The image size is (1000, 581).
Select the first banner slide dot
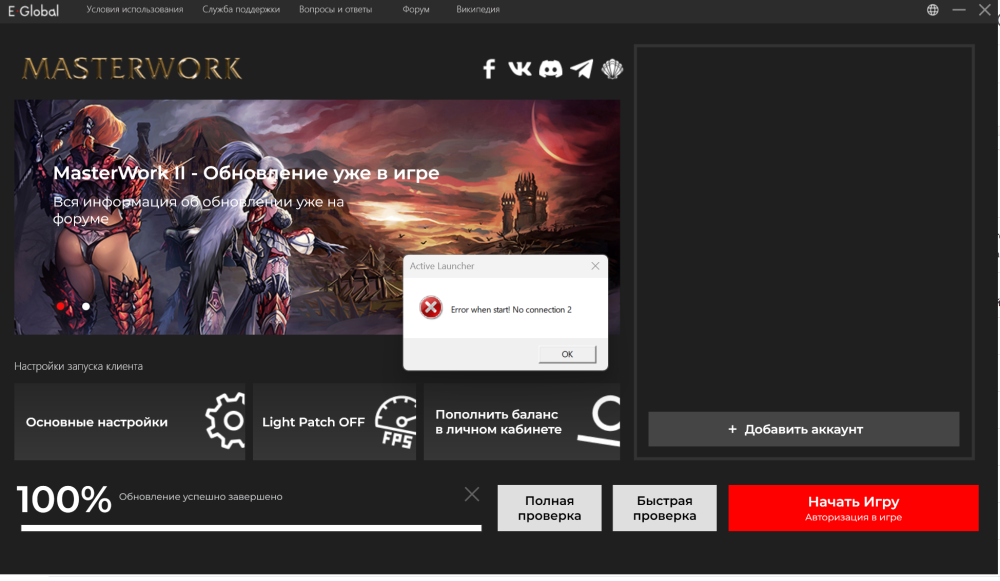(x=61, y=306)
